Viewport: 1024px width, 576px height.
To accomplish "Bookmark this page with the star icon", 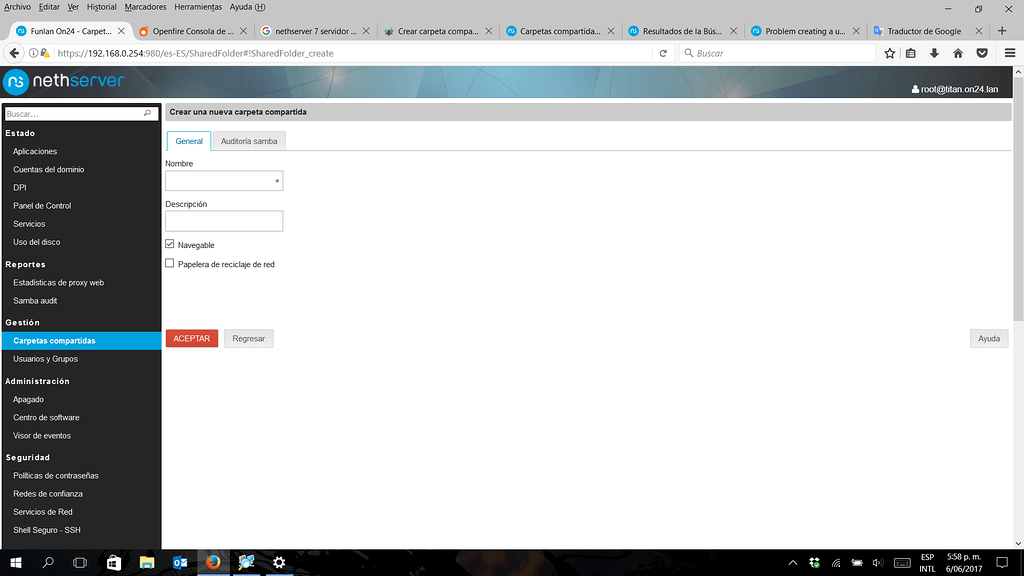I will (889, 53).
